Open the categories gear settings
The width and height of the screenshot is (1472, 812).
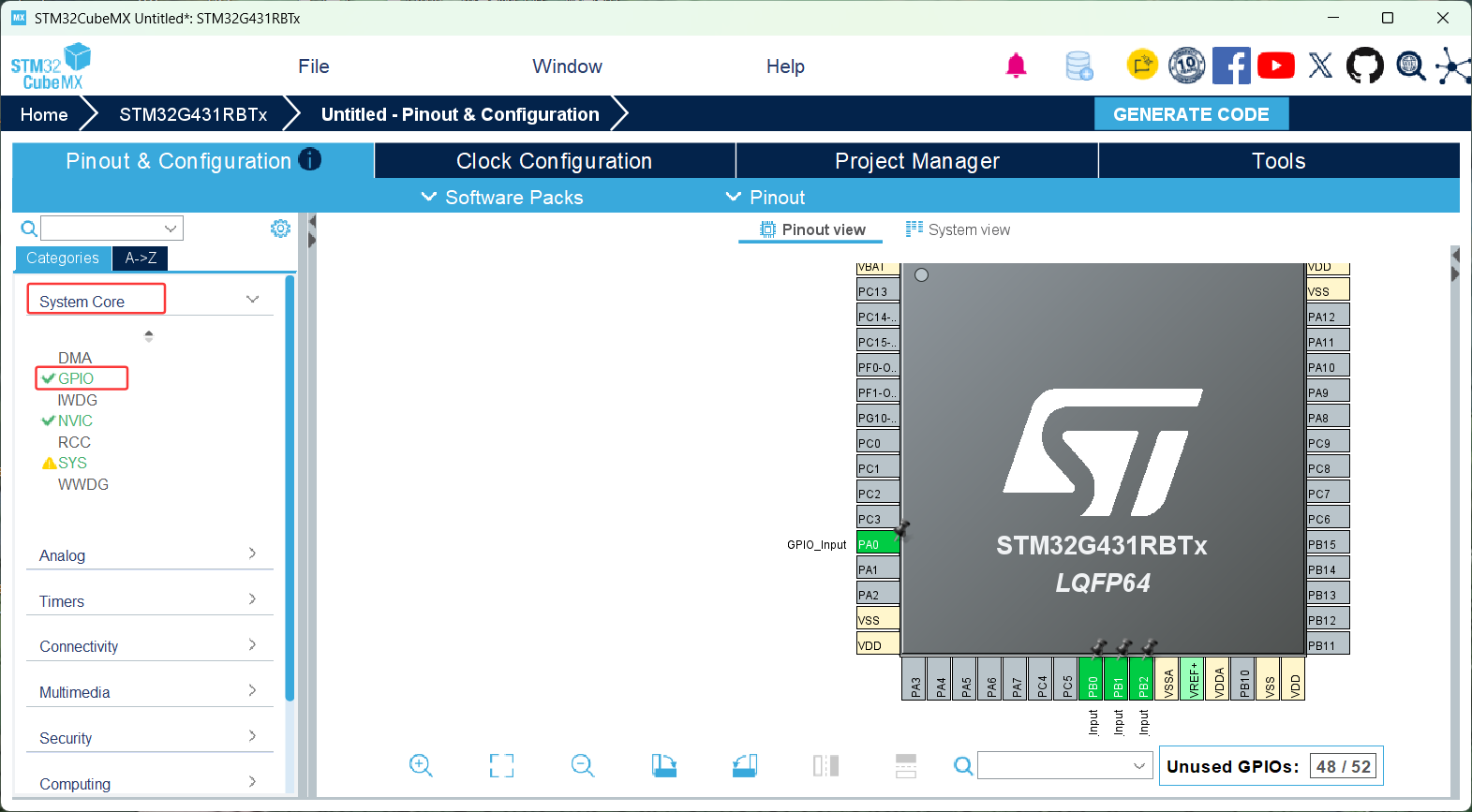pos(280,229)
